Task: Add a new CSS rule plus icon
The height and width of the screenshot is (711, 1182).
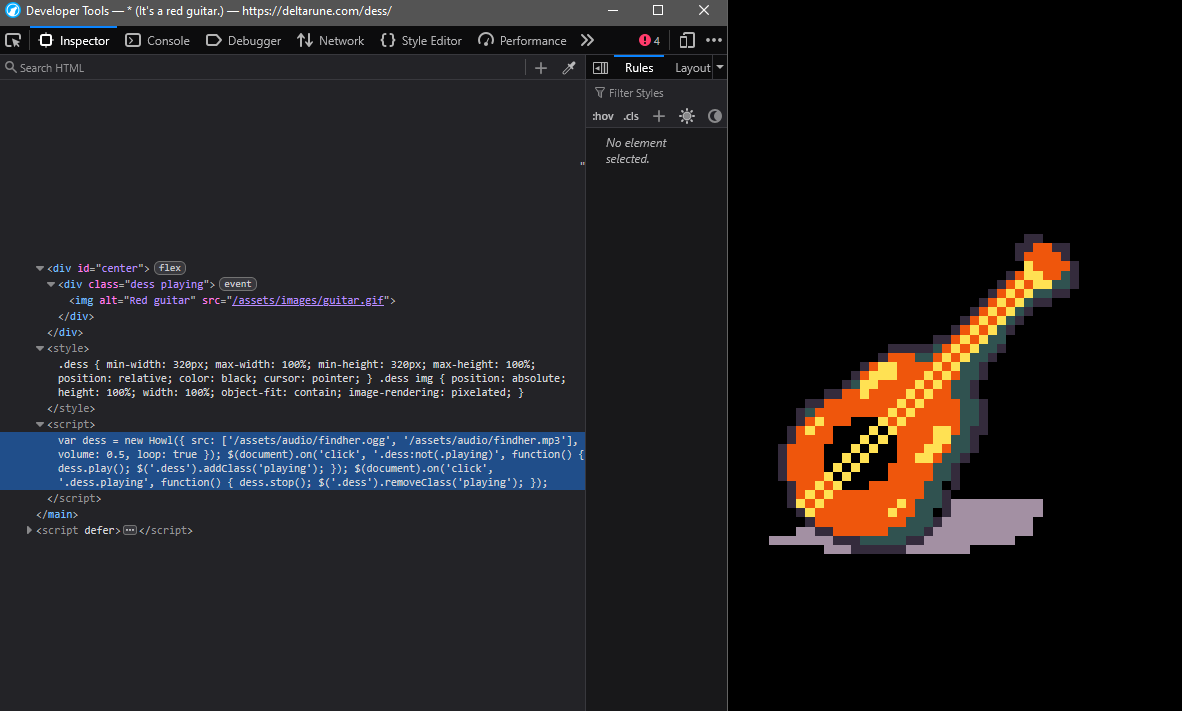Action: click(x=659, y=116)
